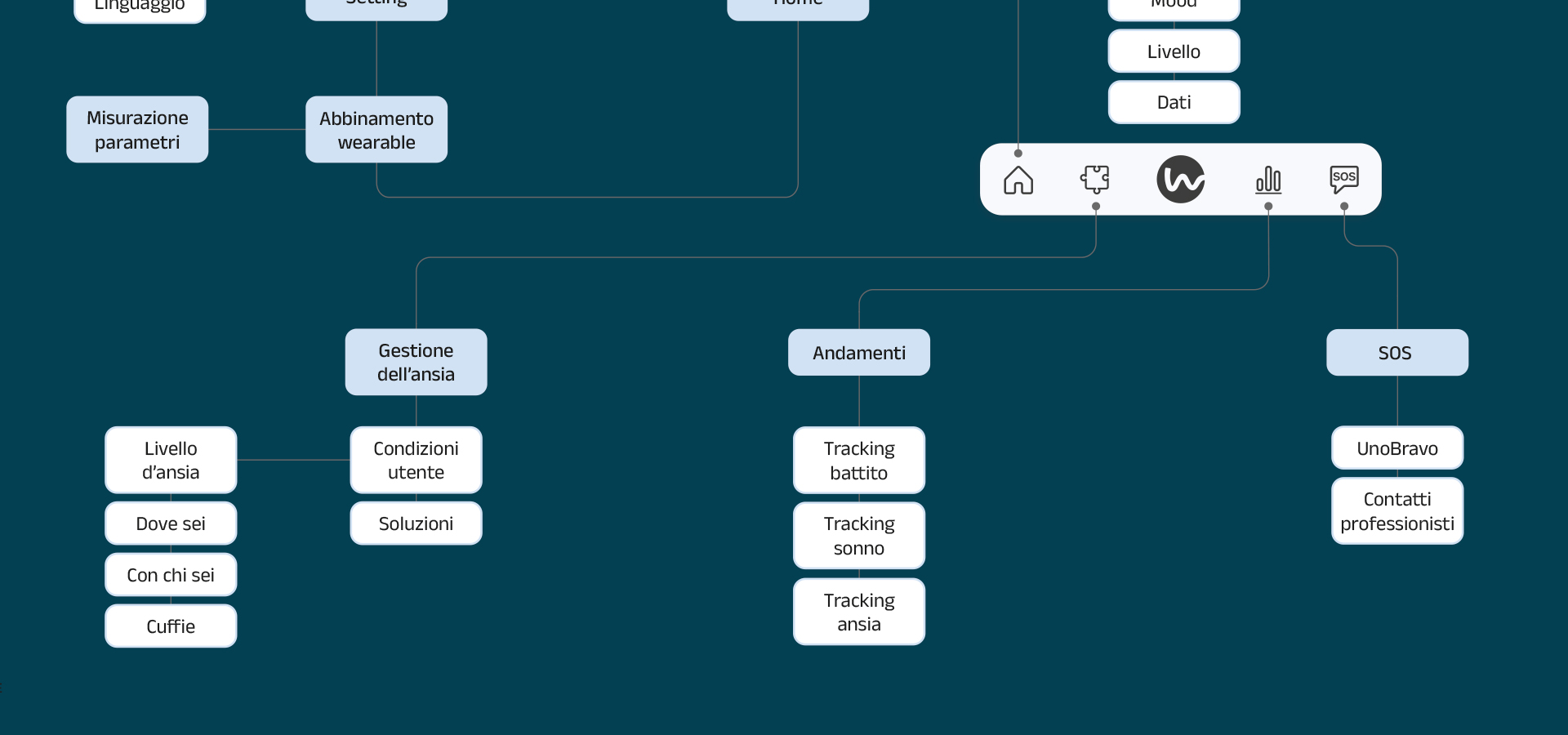The height and width of the screenshot is (735, 1568).
Task: Click the Andamenti node
Action: [x=858, y=353]
